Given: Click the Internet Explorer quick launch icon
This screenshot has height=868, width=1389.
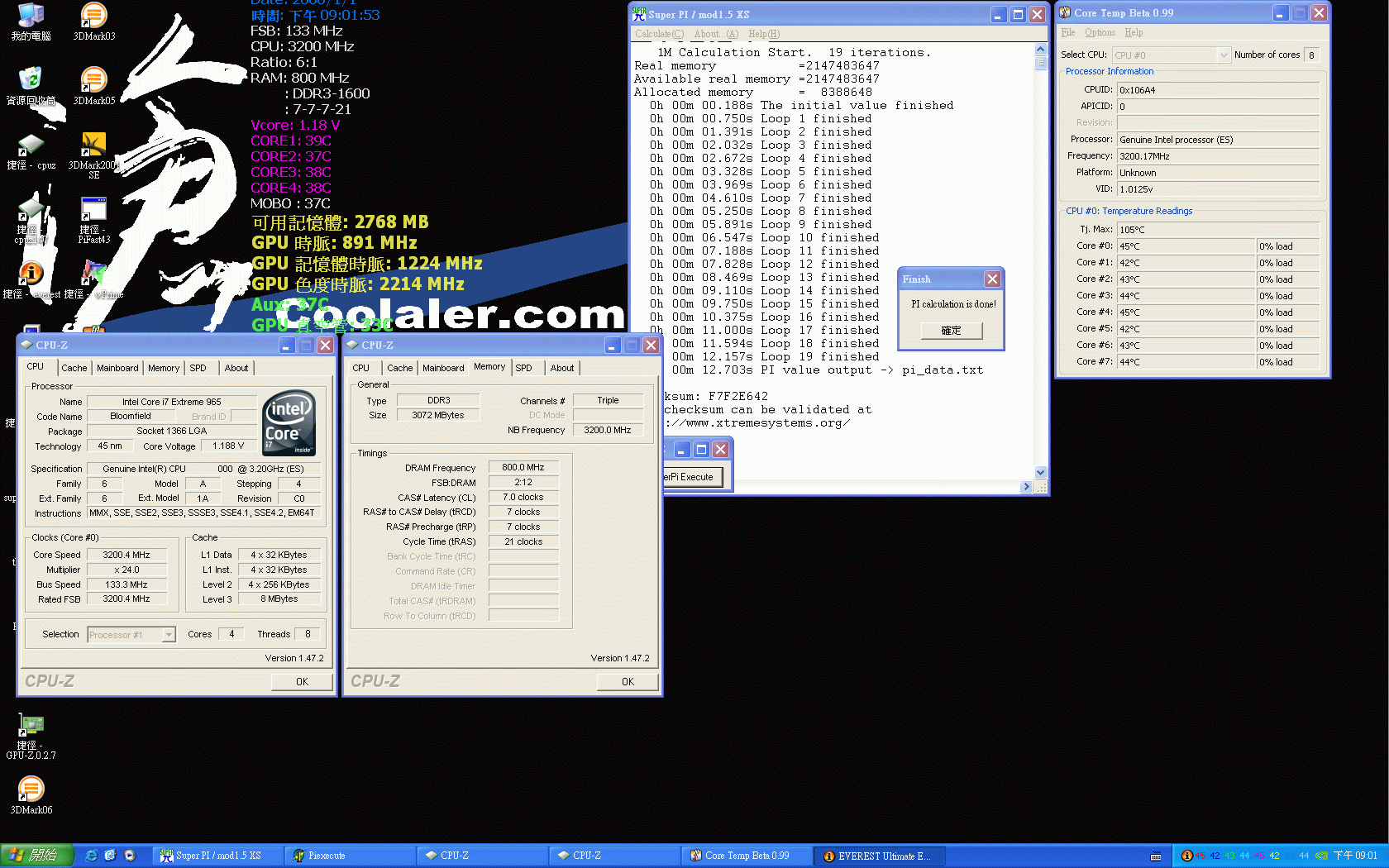Looking at the screenshot, I should click(91, 856).
